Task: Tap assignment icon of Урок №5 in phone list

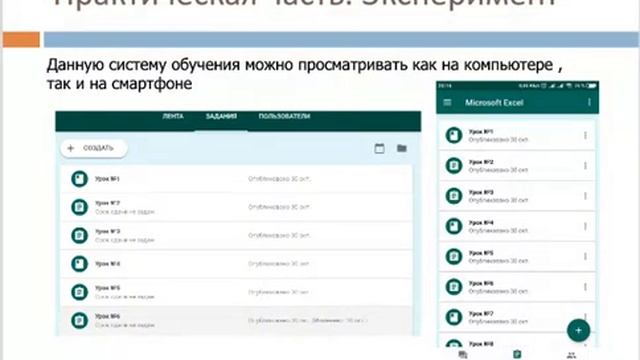Action: click(x=453, y=257)
